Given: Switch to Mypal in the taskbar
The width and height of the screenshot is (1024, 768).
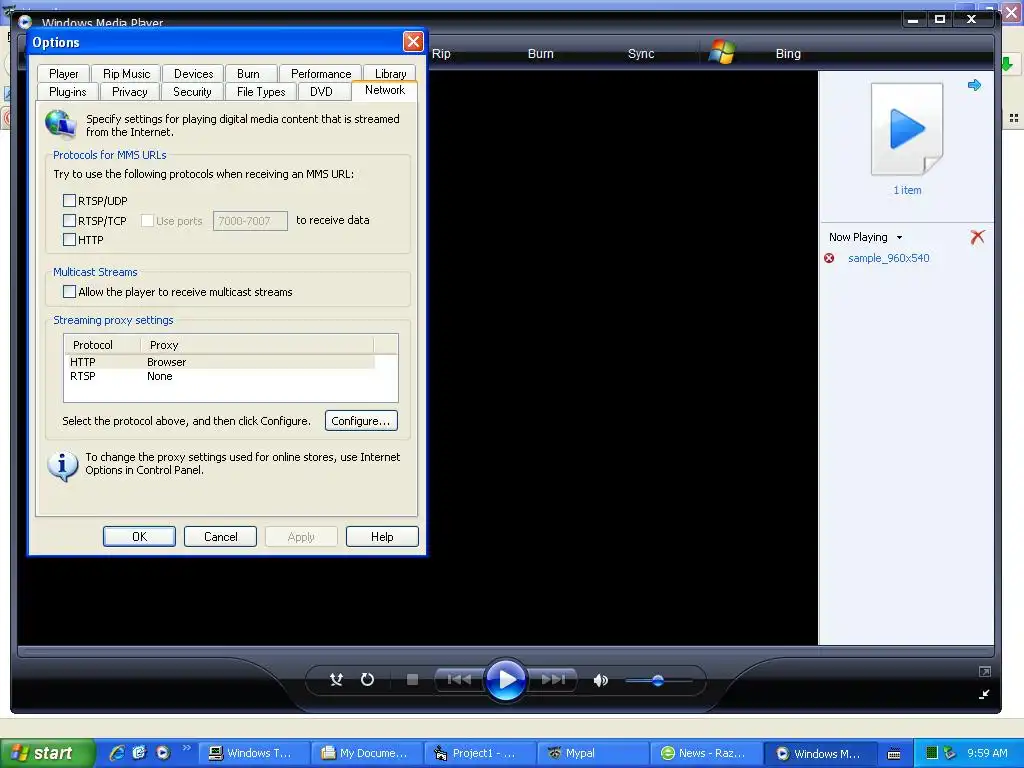Looking at the screenshot, I should pyautogui.click(x=593, y=753).
